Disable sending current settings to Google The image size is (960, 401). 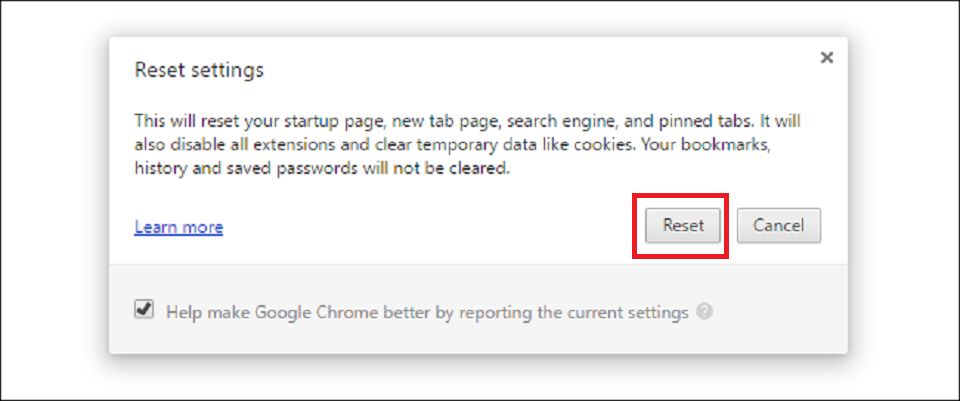point(145,311)
